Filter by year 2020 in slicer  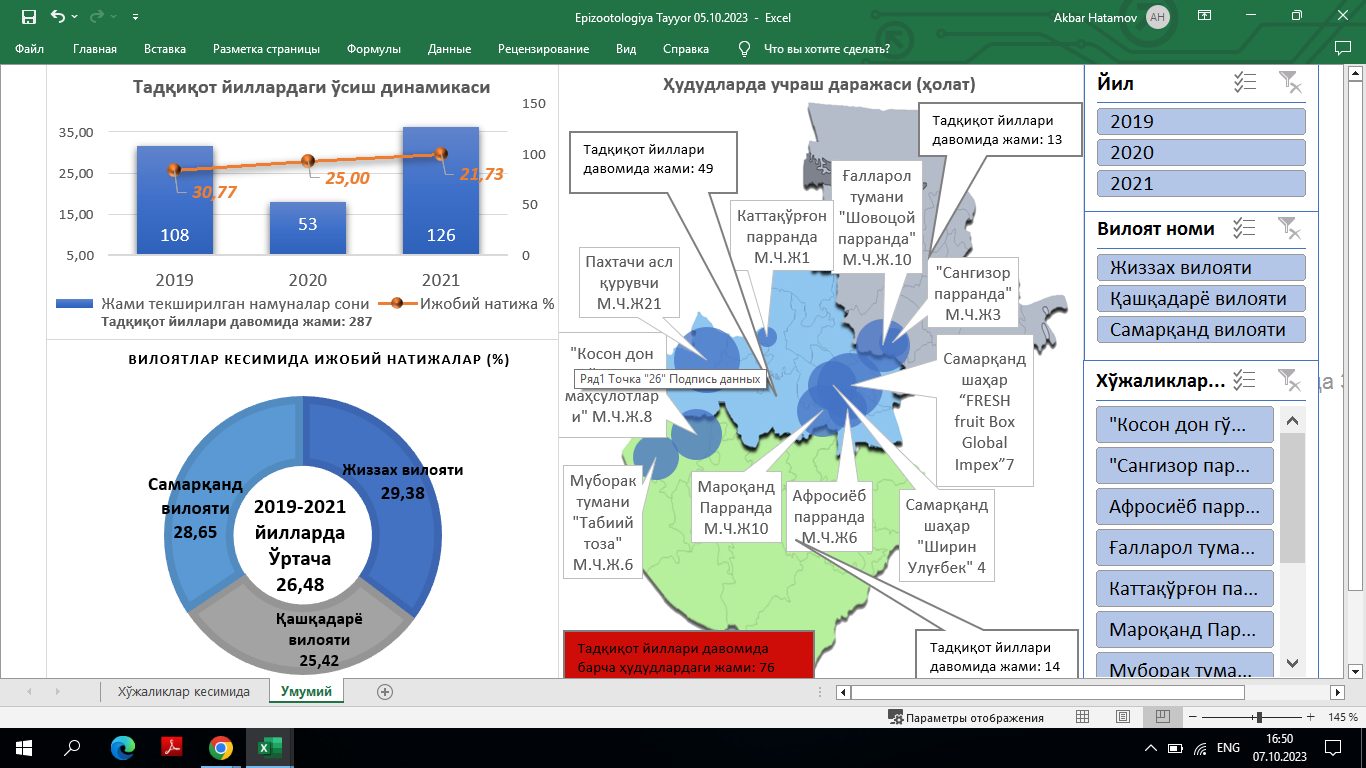point(1201,152)
